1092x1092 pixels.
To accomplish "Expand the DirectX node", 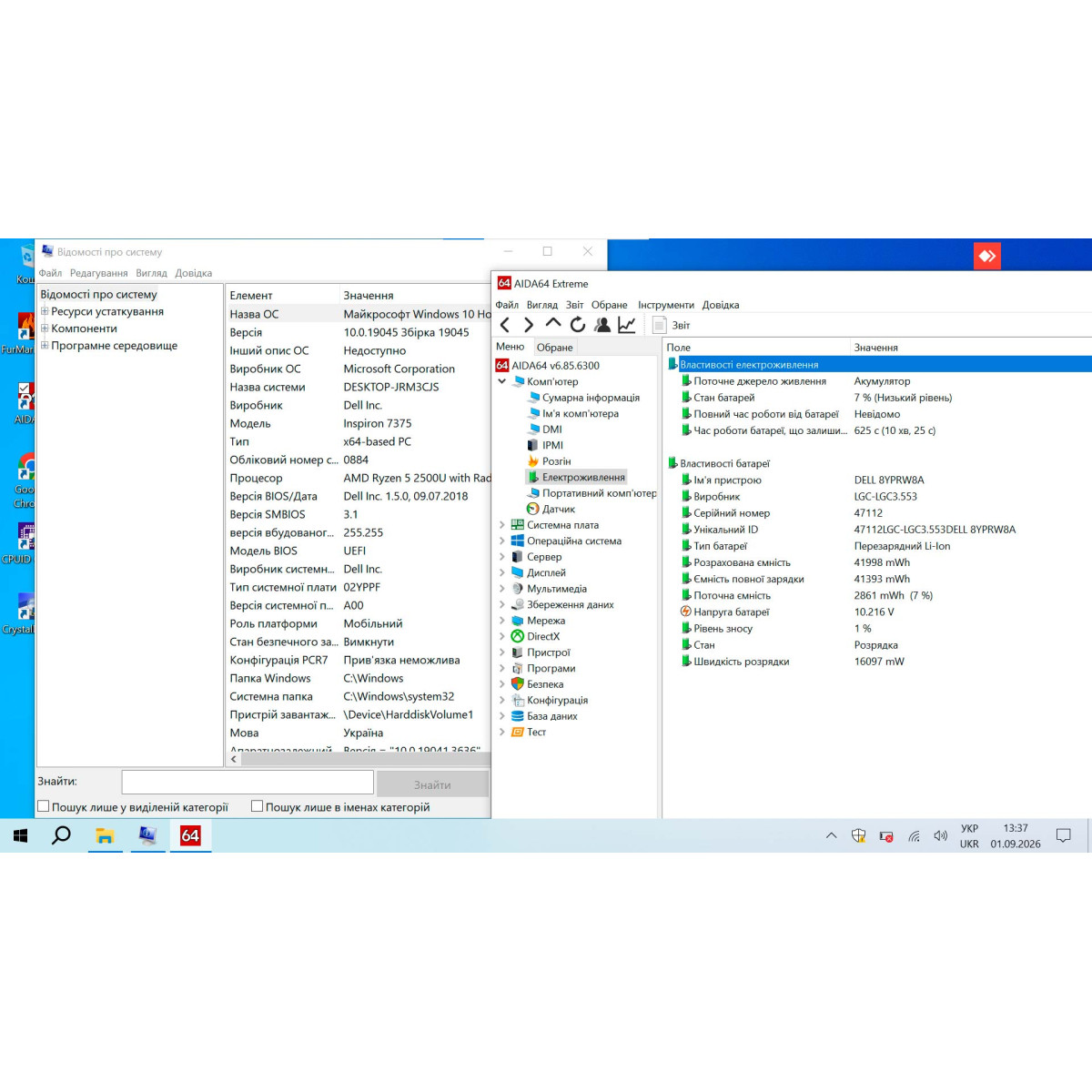I will 501,636.
